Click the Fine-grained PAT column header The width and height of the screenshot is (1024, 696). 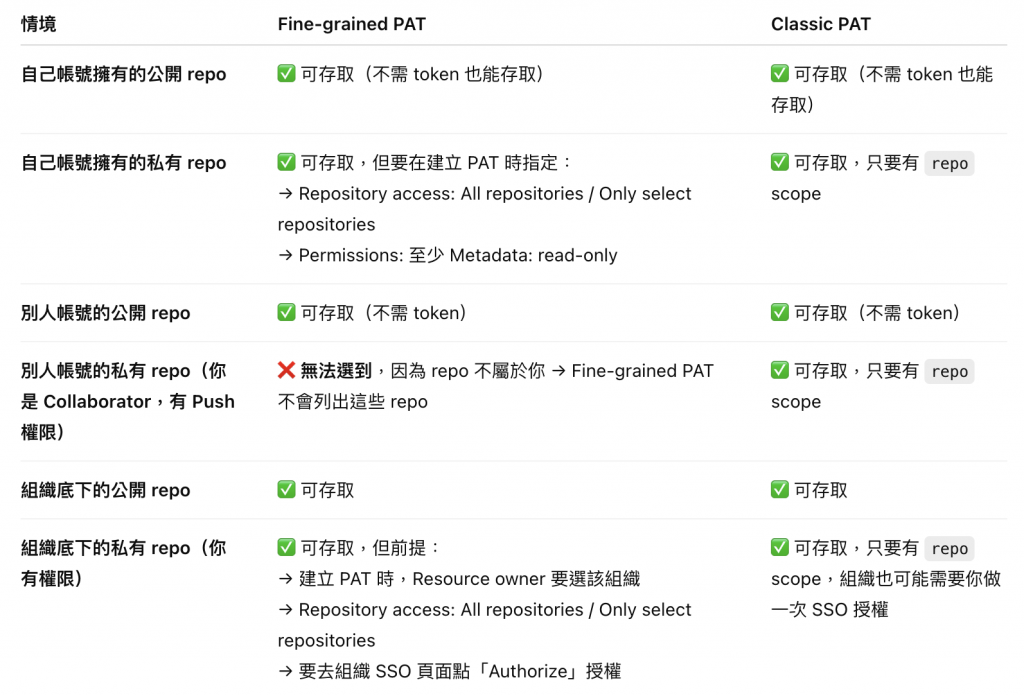coord(351,24)
